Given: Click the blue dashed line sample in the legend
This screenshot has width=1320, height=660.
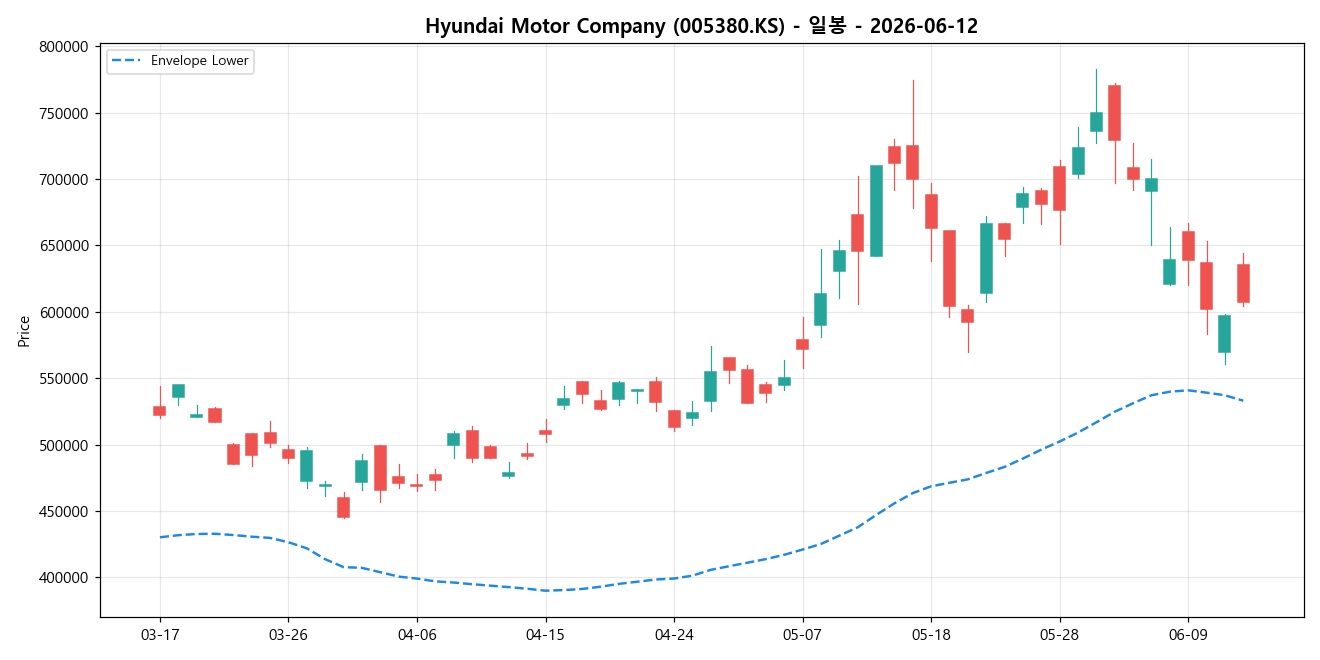Looking at the screenshot, I should coord(127,61).
